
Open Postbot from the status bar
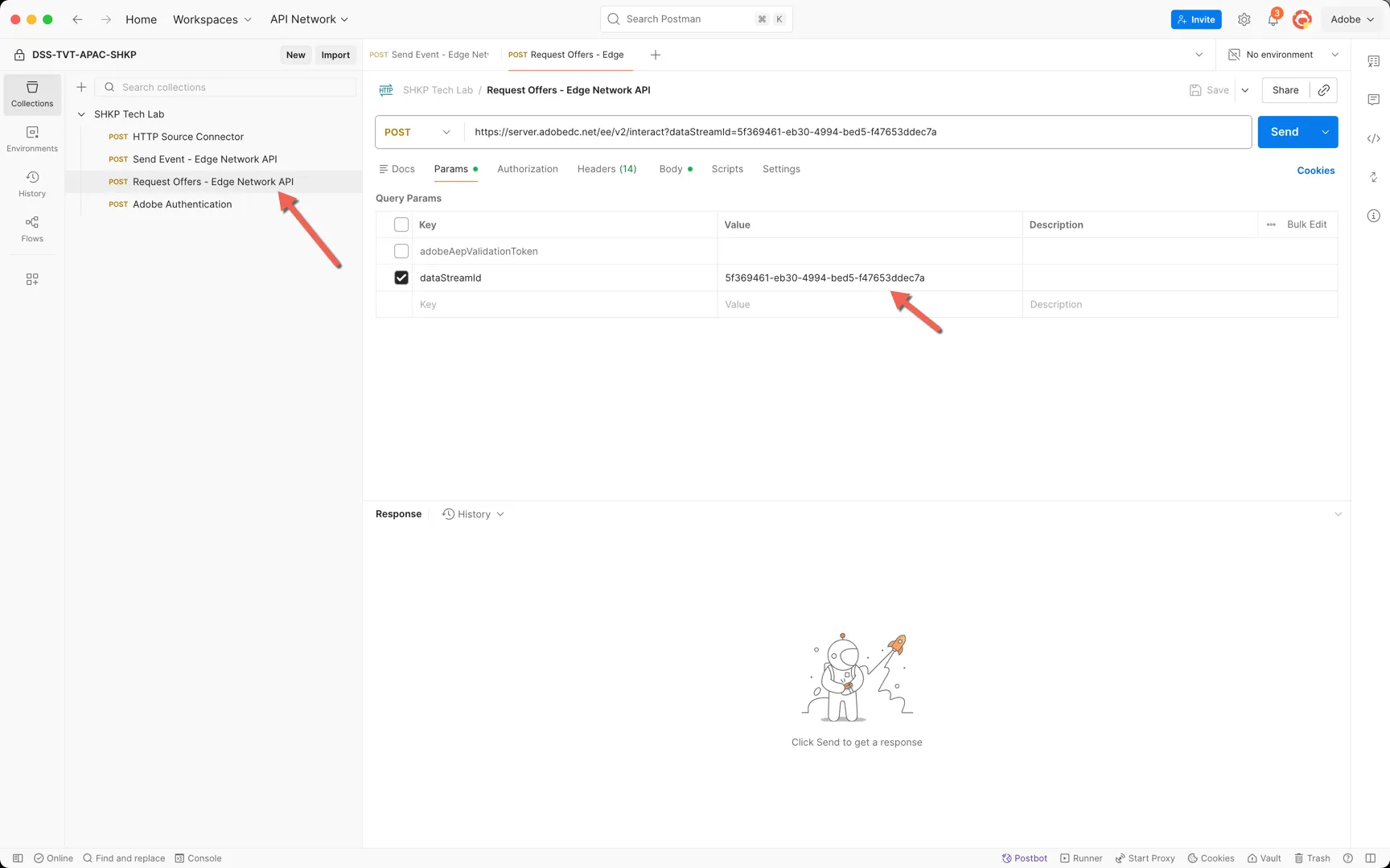[1024, 858]
